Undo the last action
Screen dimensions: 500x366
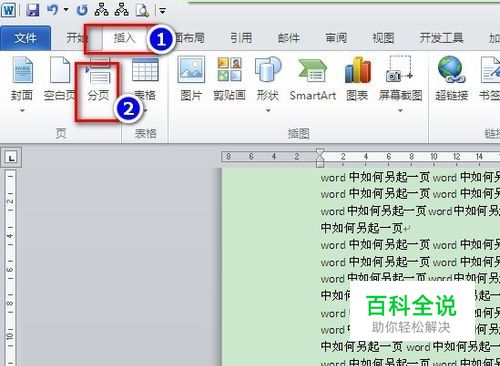[x=52, y=10]
